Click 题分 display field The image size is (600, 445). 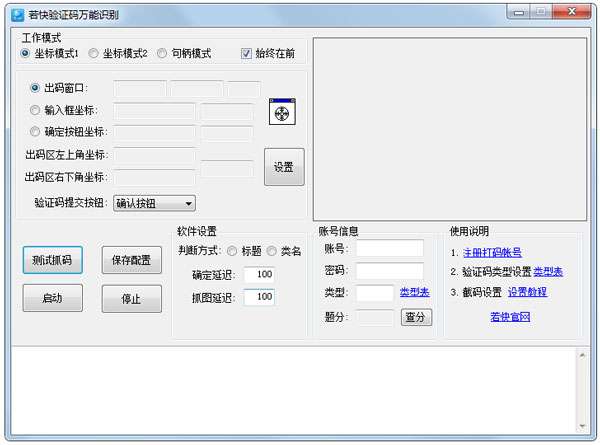click(x=375, y=317)
